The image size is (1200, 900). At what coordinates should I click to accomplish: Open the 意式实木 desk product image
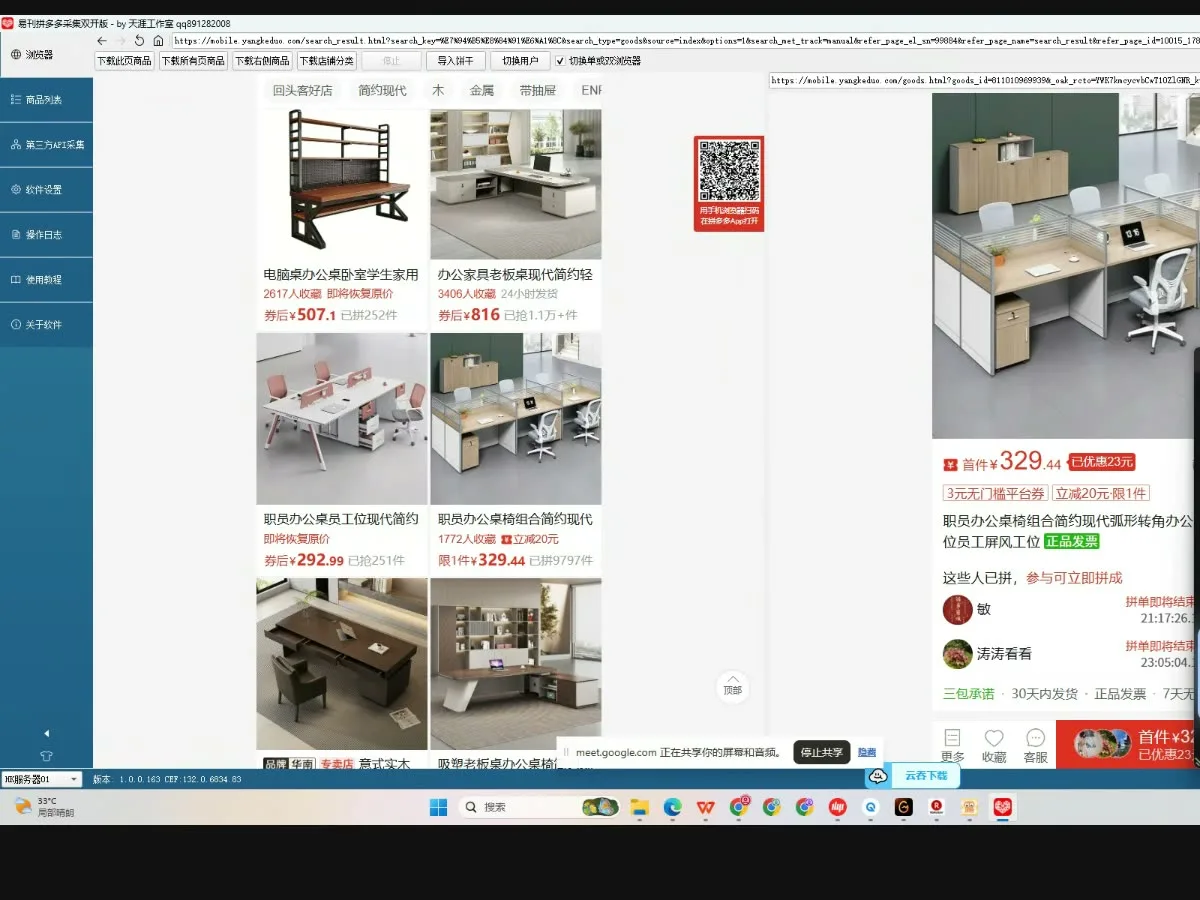pos(342,664)
